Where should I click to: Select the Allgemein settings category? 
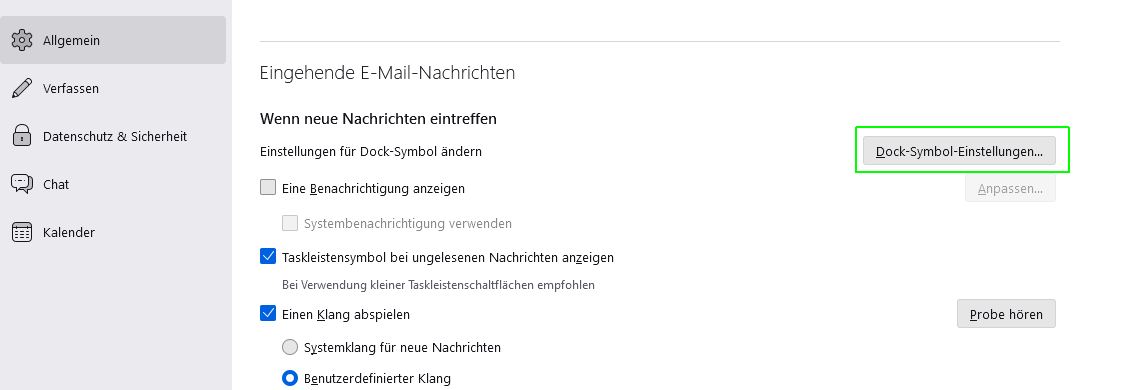pyautogui.click(x=113, y=40)
